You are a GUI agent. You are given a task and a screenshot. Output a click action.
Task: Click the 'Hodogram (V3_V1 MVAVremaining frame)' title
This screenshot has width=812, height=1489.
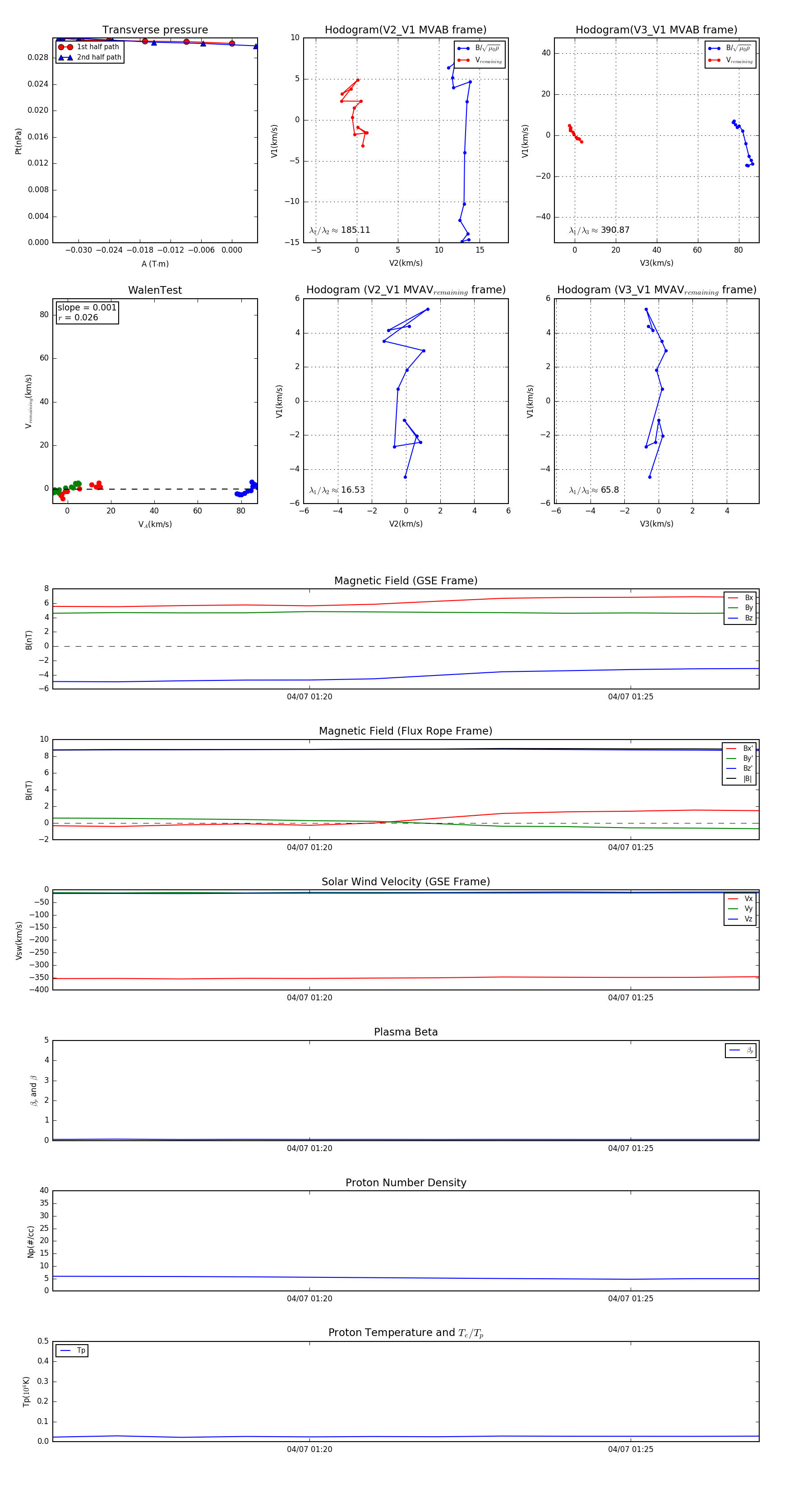click(656, 290)
